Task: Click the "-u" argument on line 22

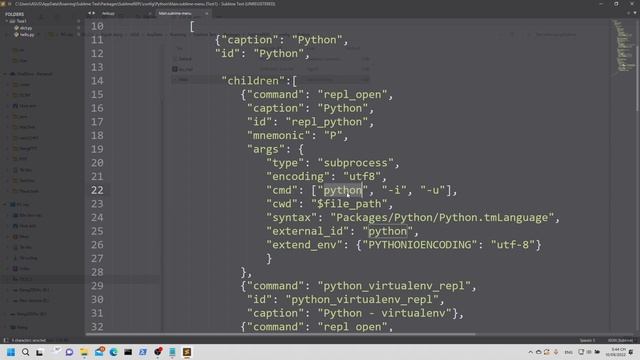Action: 433,190
